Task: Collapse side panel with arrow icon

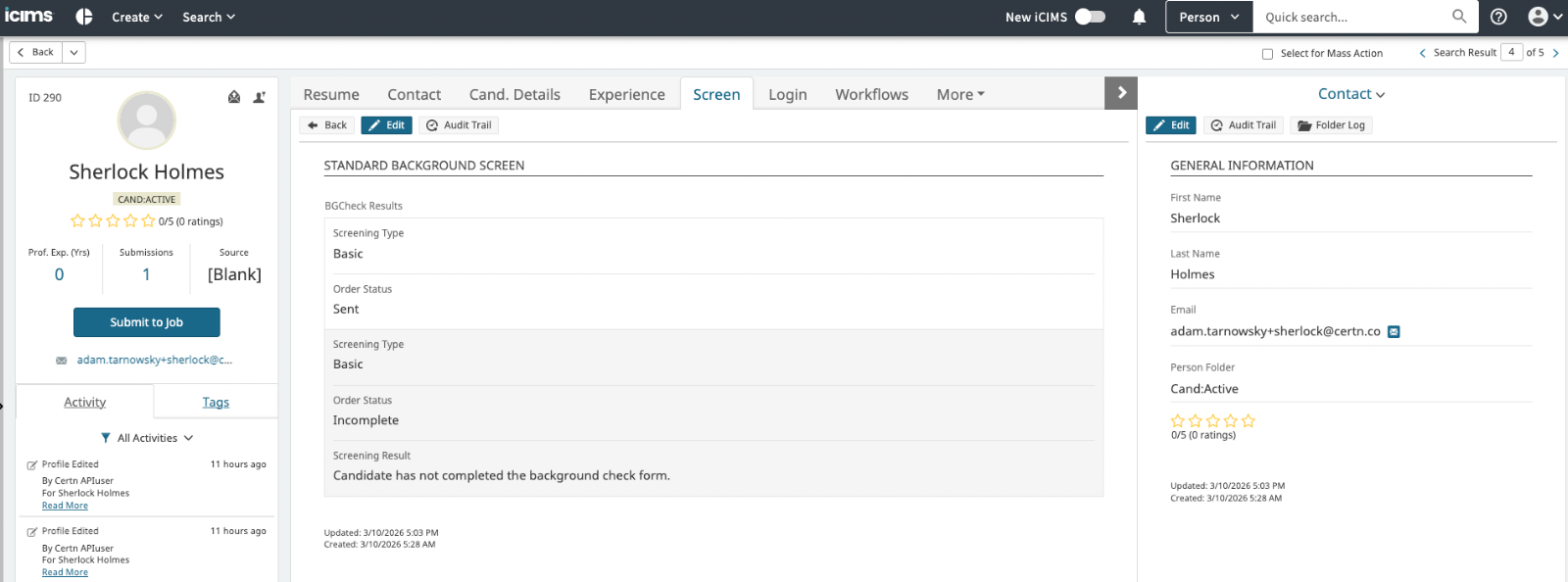Action: coord(1121,93)
